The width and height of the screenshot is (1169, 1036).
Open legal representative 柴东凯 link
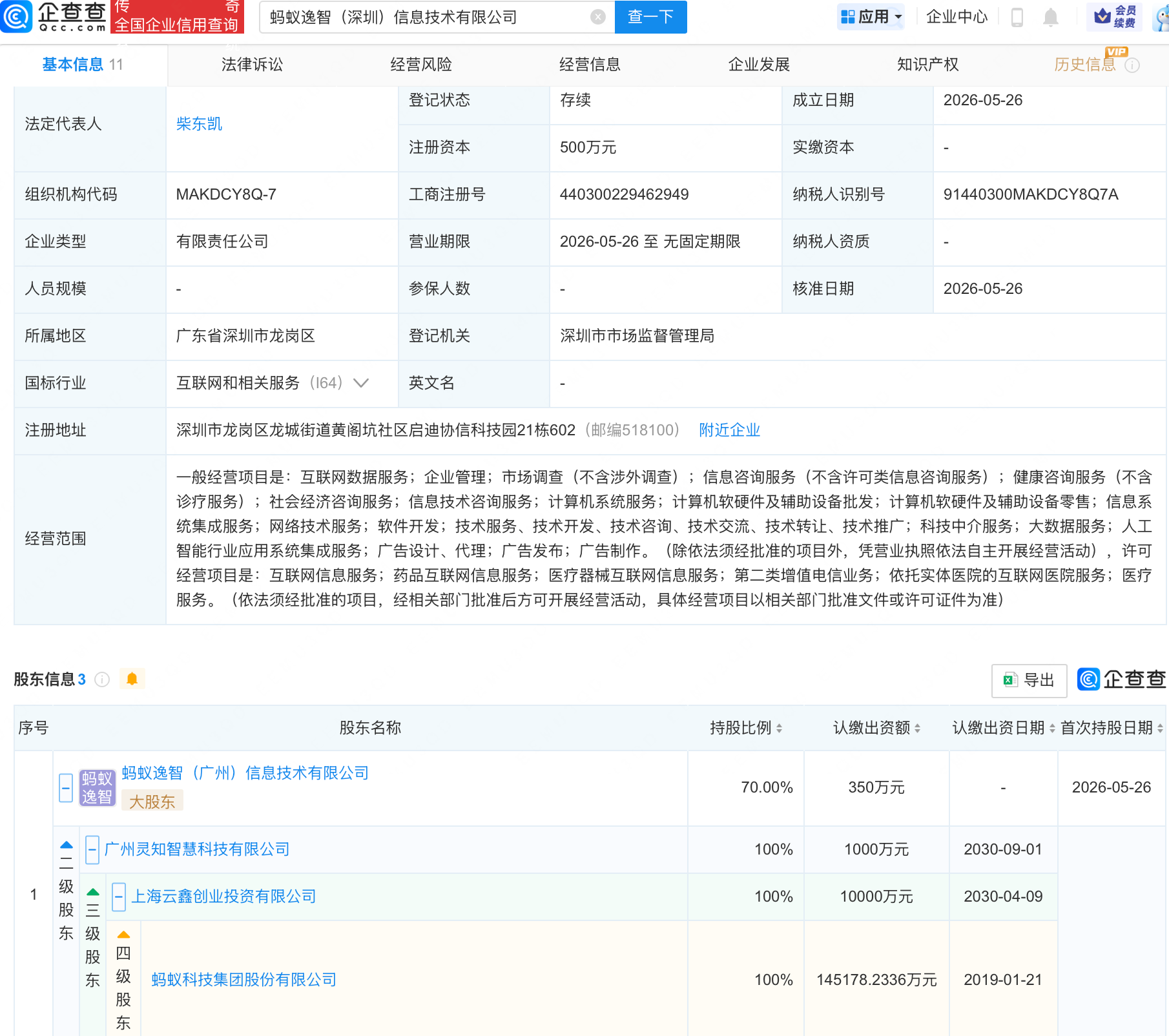pyautogui.click(x=199, y=124)
